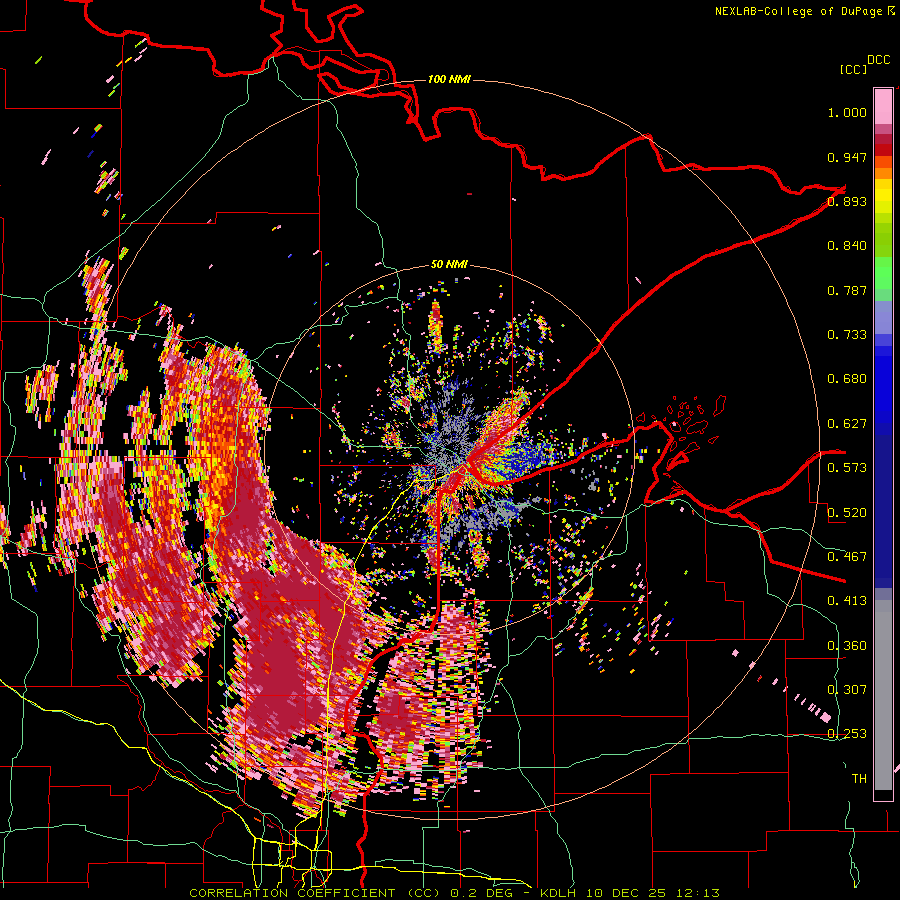Click the 0.307 scale value
Screen dimensions: 900x900
tap(847, 690)
